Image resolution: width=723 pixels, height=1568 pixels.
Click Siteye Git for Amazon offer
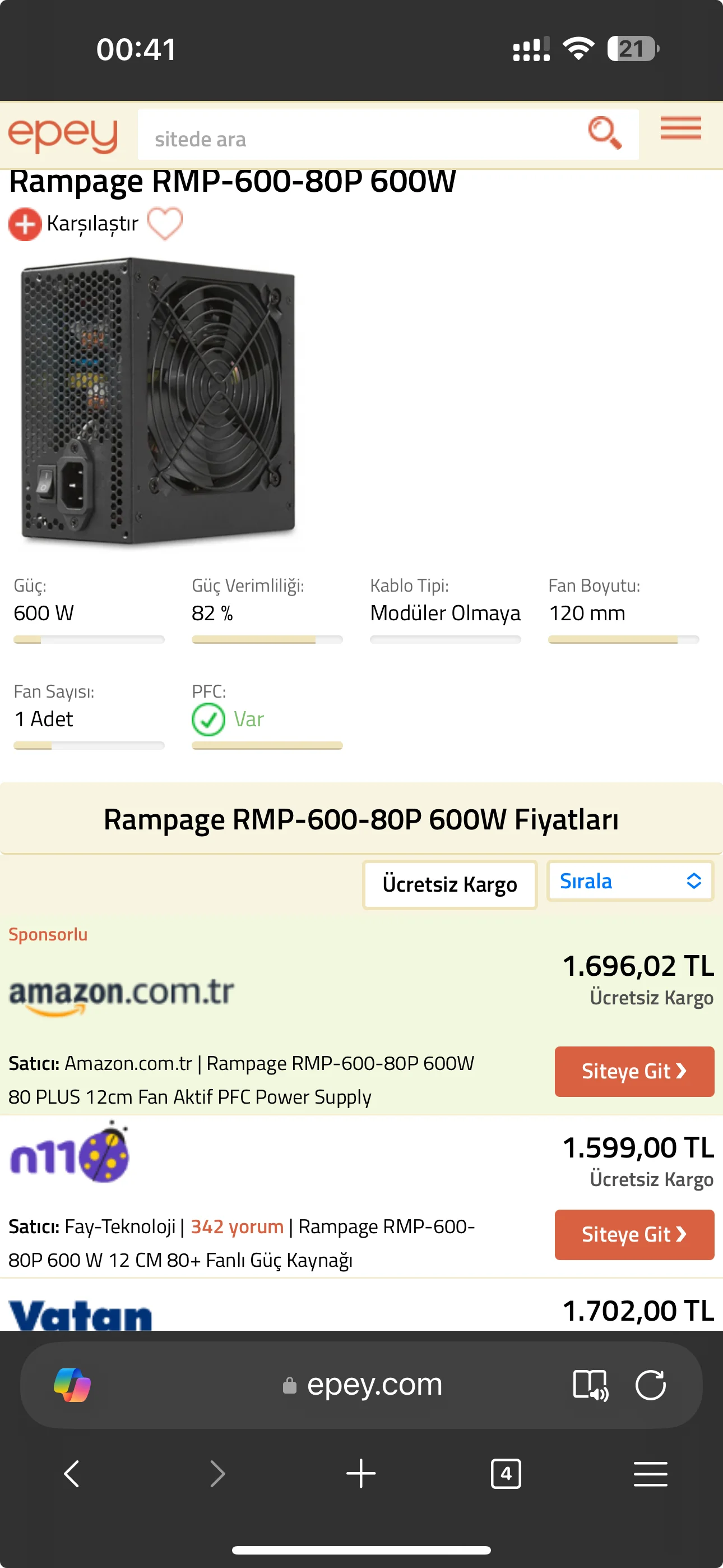(x=633, y=1071)
